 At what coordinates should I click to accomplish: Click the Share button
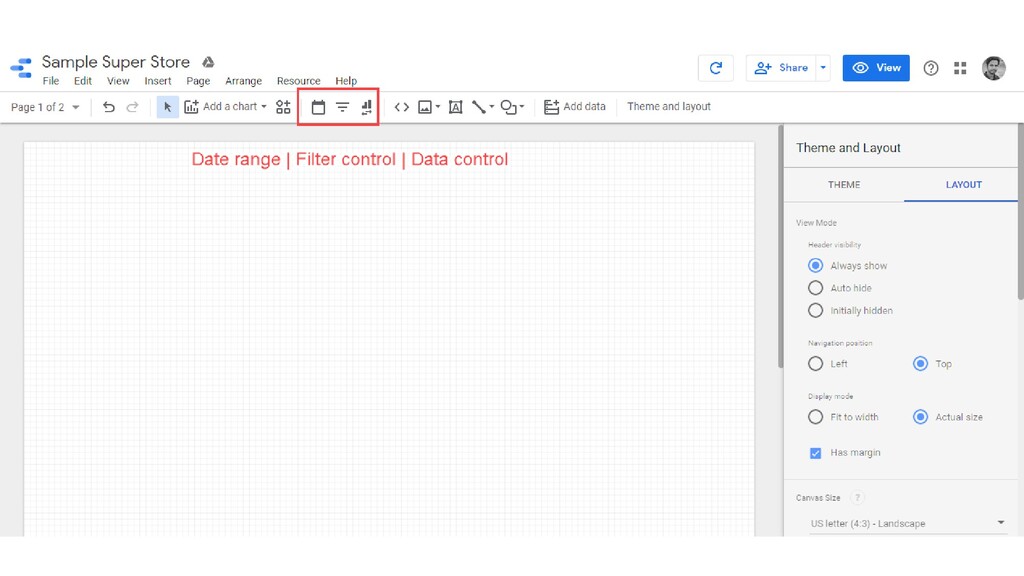coord(781,68)
